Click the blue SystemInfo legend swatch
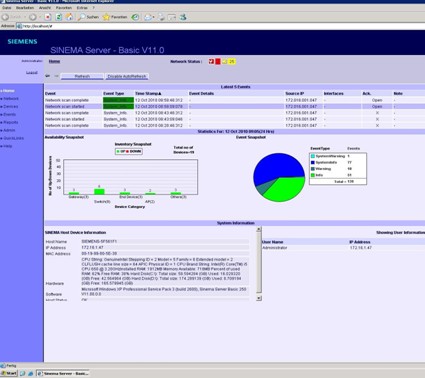 pyautogui.click(x=313, y=162)
